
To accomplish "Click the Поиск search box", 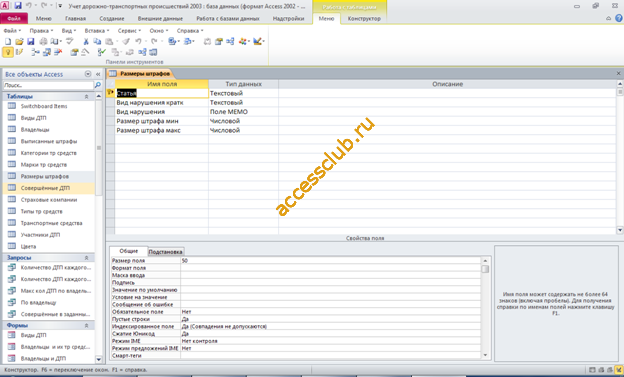I will (48, 85).
